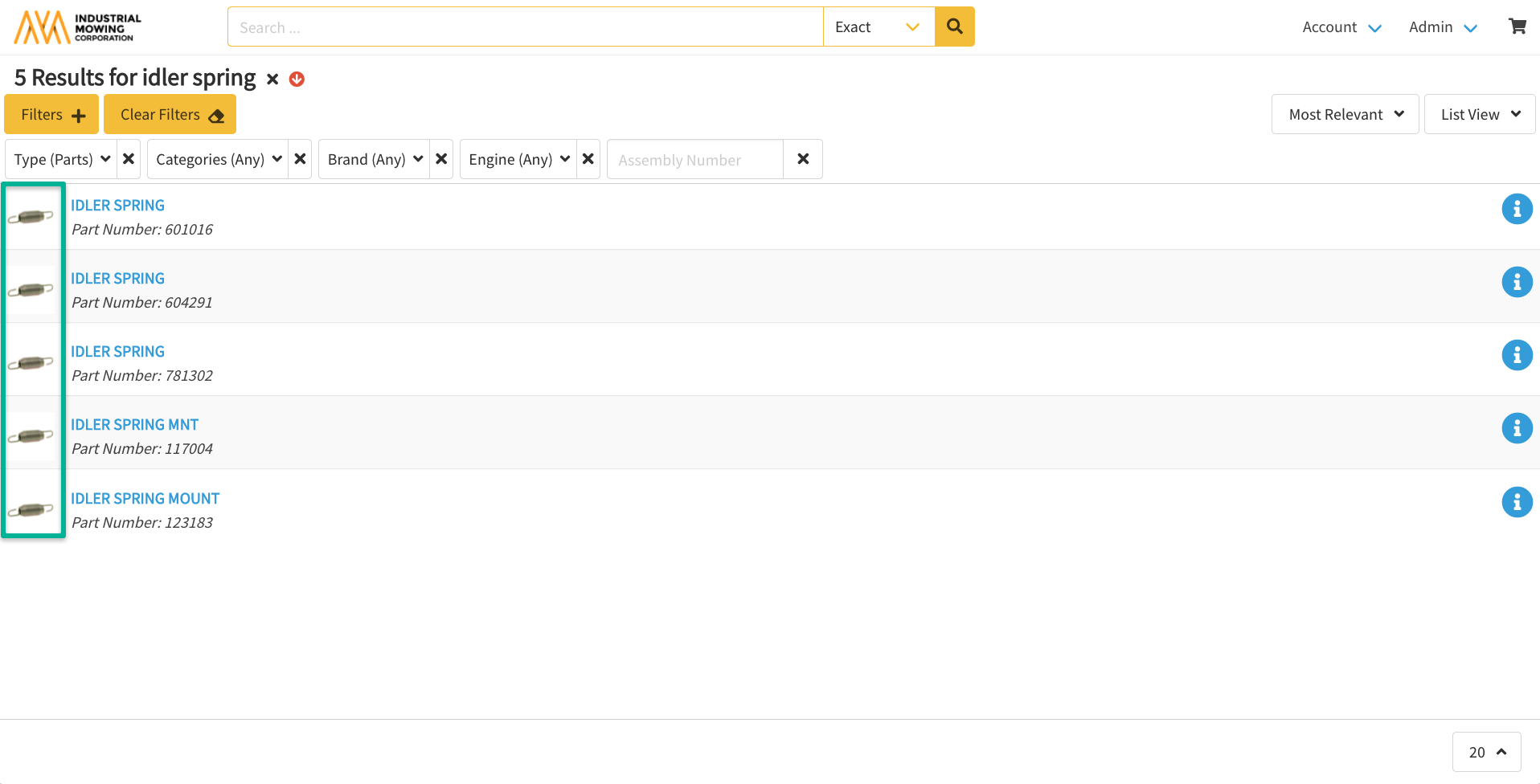This screenshot has height=784, width=1540.
Task: Click the red download arrow beside results heading
Action: coord(297,79)
